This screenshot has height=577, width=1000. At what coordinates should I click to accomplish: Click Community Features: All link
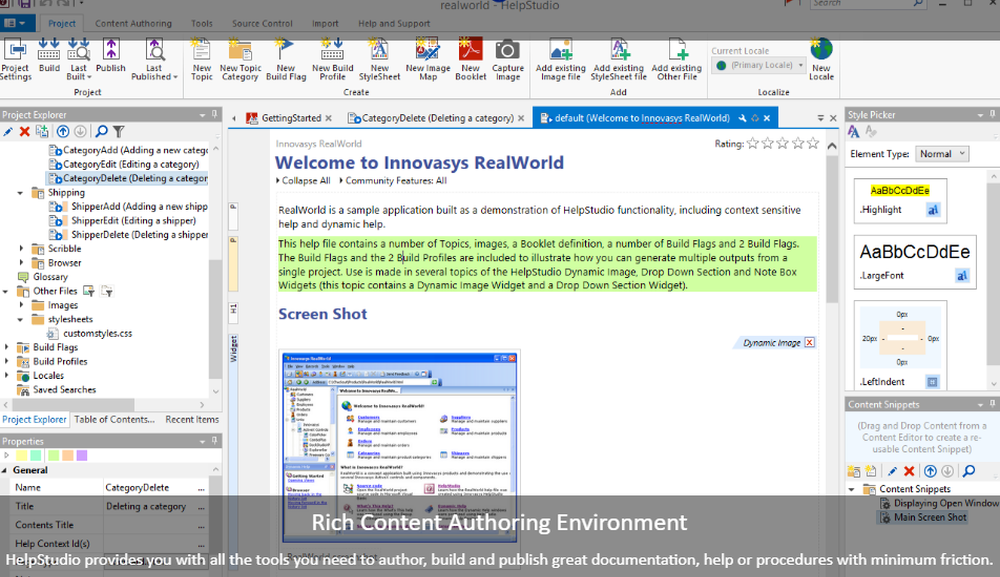(396, 180)
